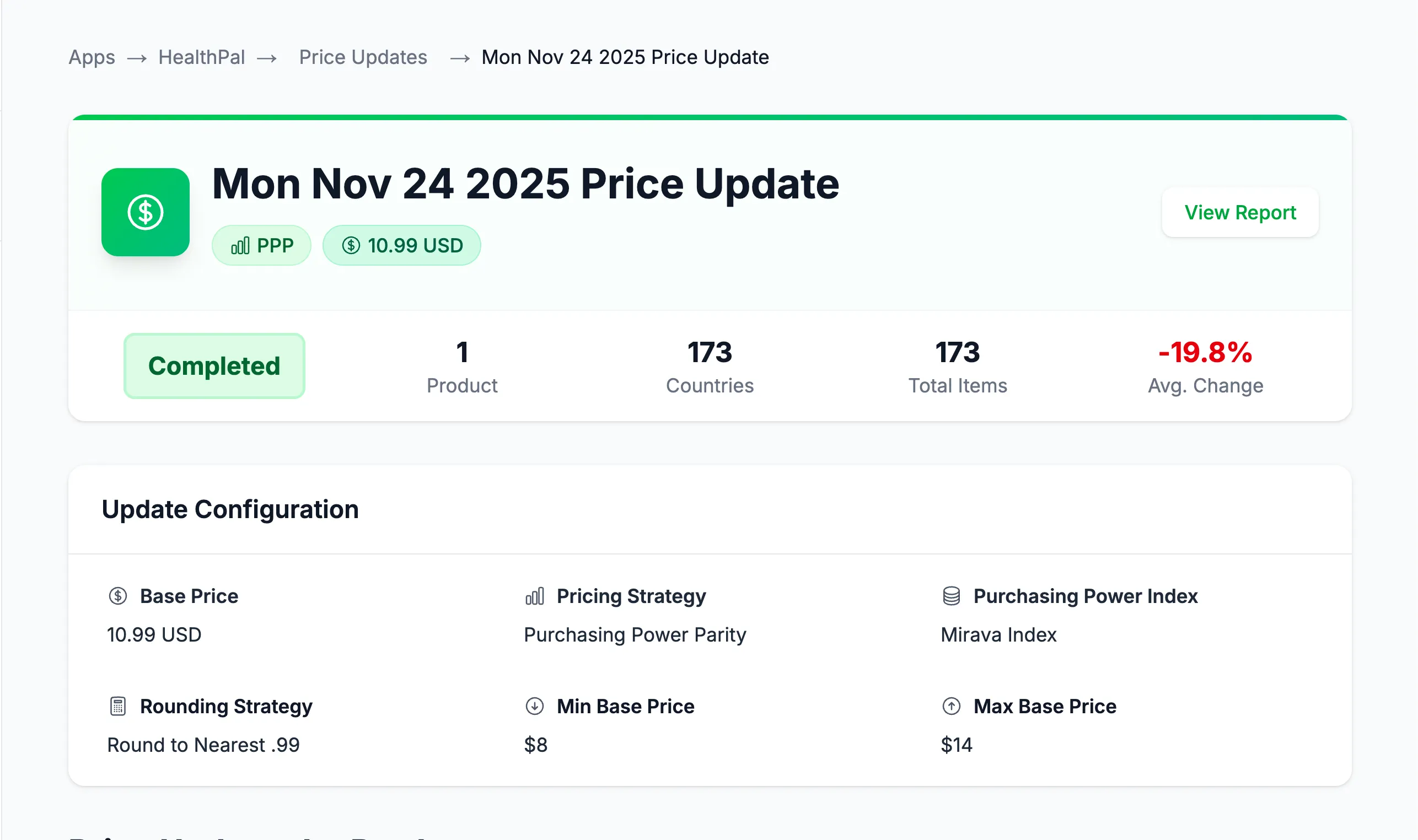The width and height of the screenshot is (1418, 840).
Task: Toggle the Completed status badge
Action: 213,365
